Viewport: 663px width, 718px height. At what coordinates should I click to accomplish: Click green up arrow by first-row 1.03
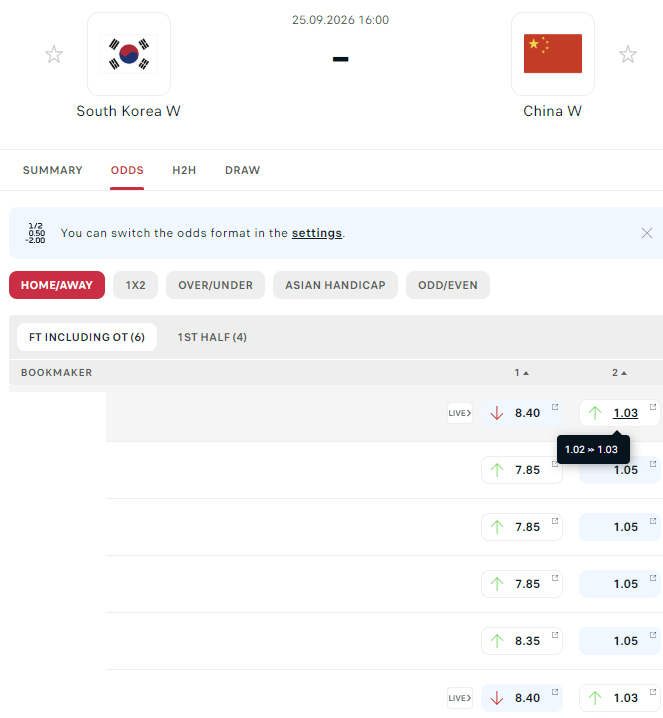click(x=595, y=413)
